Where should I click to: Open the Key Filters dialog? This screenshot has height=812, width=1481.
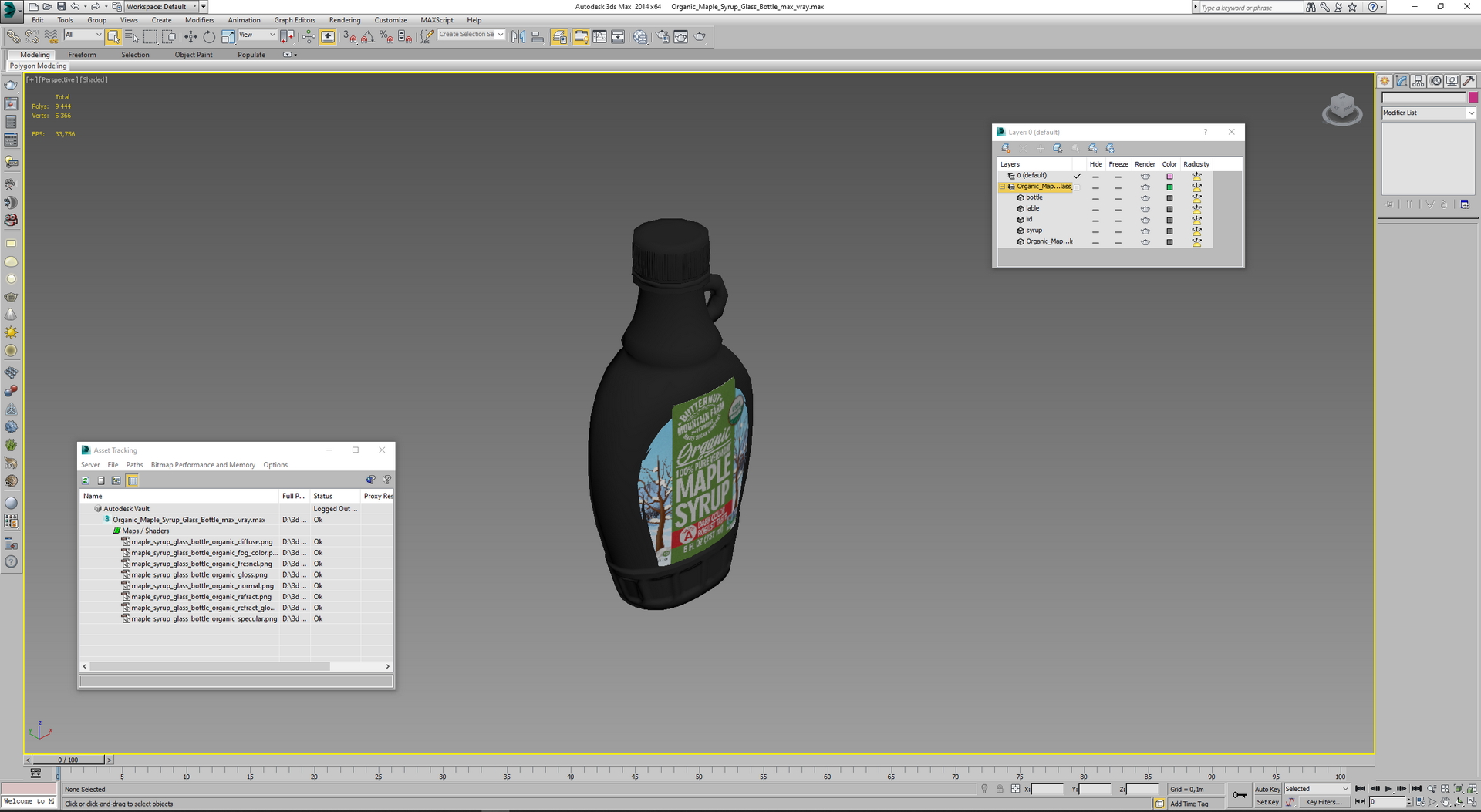1324,802
